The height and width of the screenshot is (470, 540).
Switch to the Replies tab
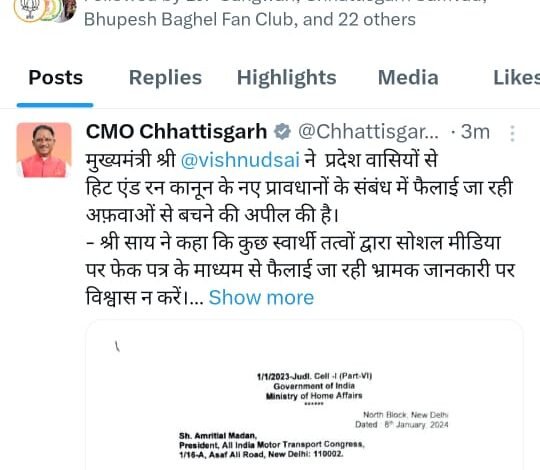pyautogui.click(x=165, y=77)
